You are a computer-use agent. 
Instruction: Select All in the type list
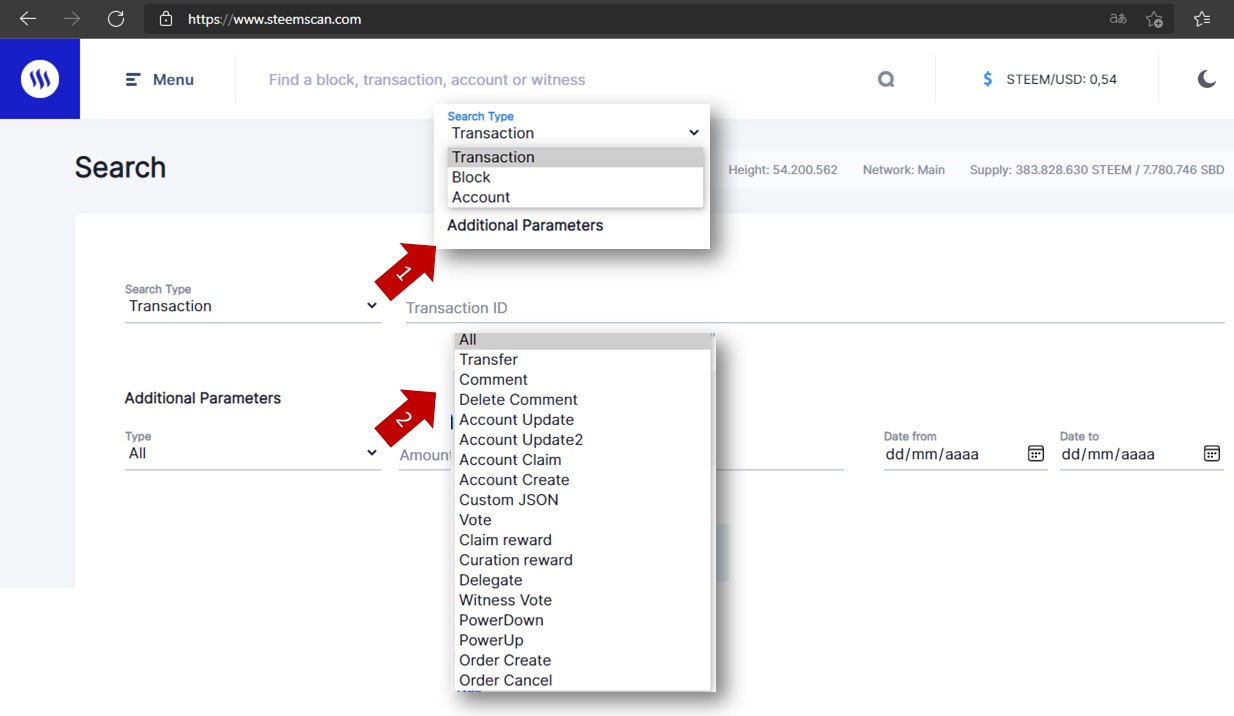click(x=583, y=340)
